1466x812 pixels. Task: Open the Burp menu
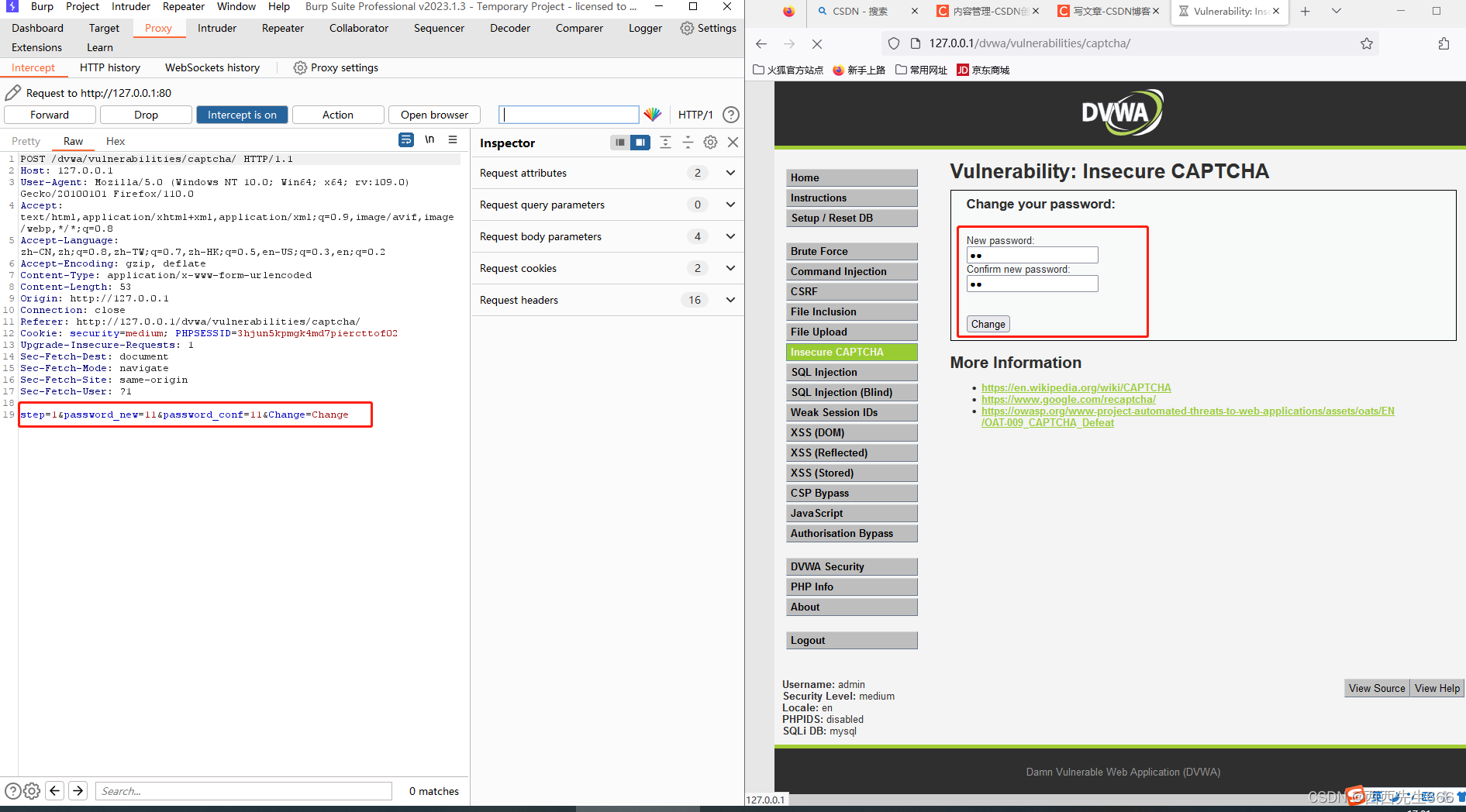(42, 6)
